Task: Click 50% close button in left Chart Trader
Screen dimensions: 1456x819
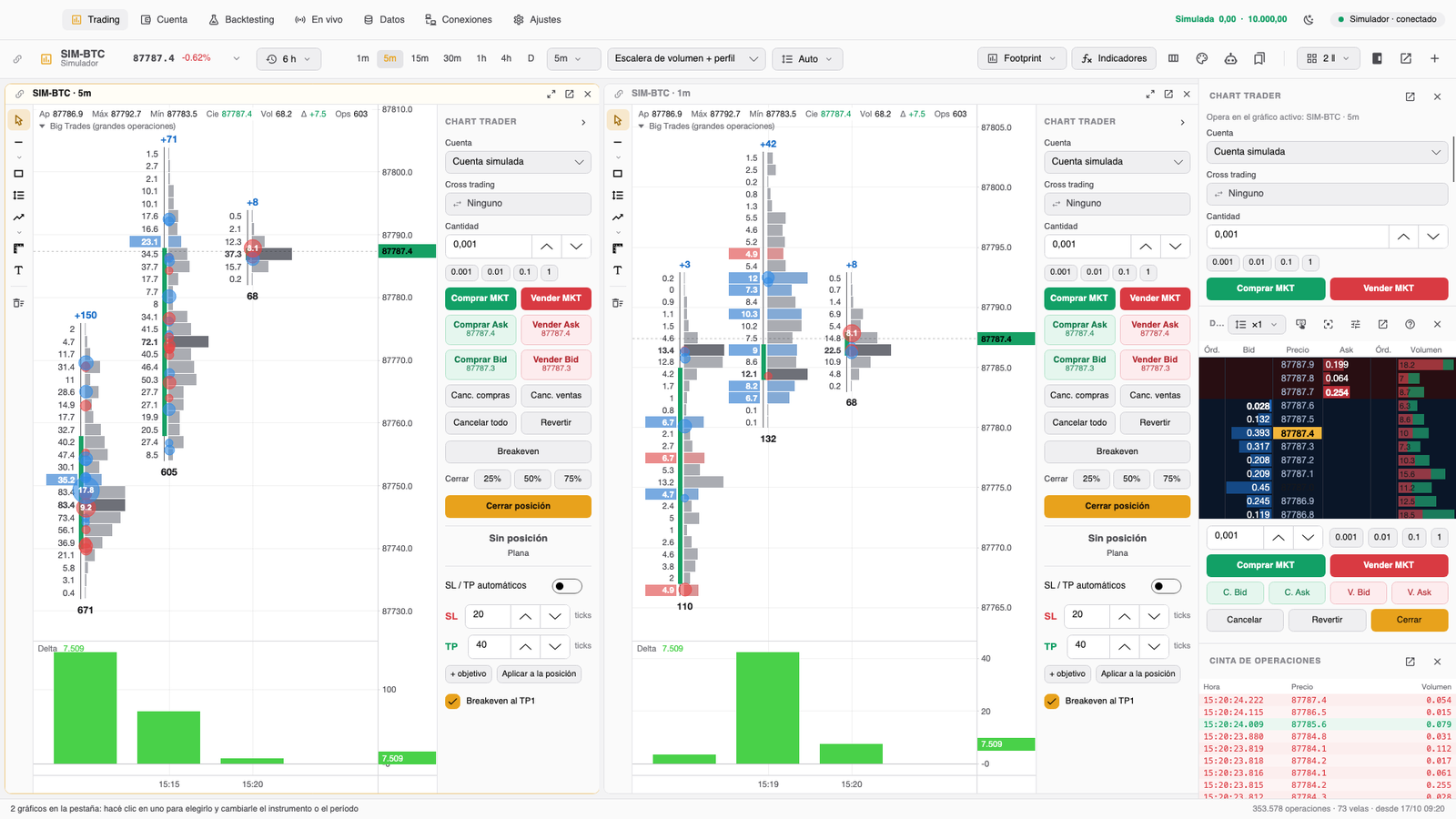Action: (532, 479)
